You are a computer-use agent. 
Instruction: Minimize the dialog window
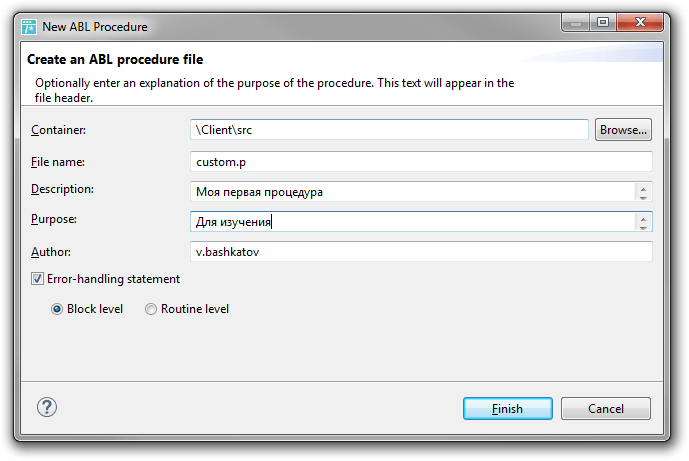point(576,22)
